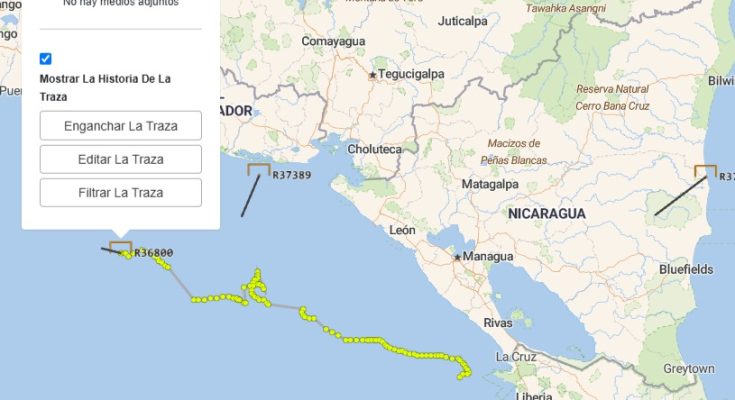Click the Mostrar La Historia De La Traza label
The width and height of the screenshot is (735, 400).
(105, 88)
